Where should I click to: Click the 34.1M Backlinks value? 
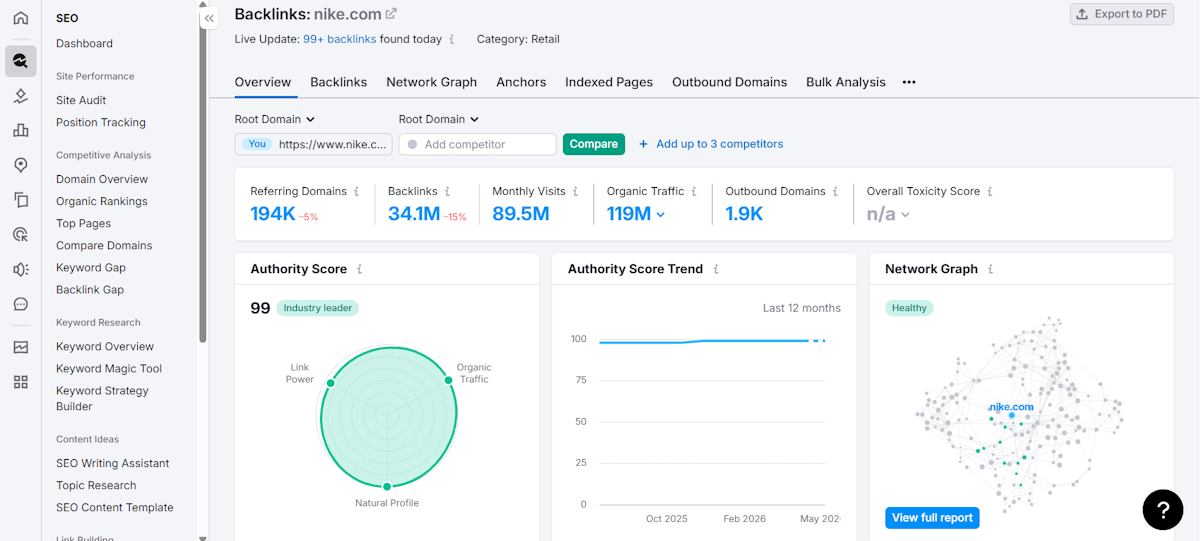click(414, 213)
